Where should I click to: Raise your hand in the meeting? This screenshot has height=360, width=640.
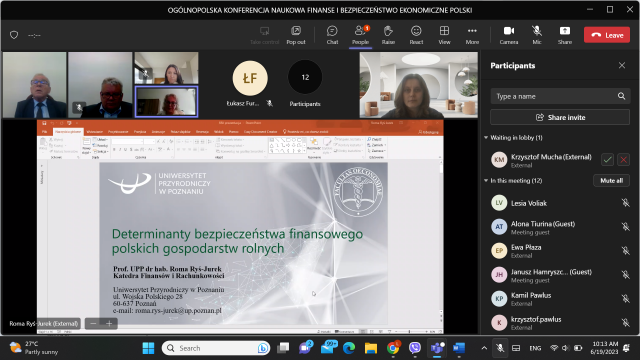[388, 35]
